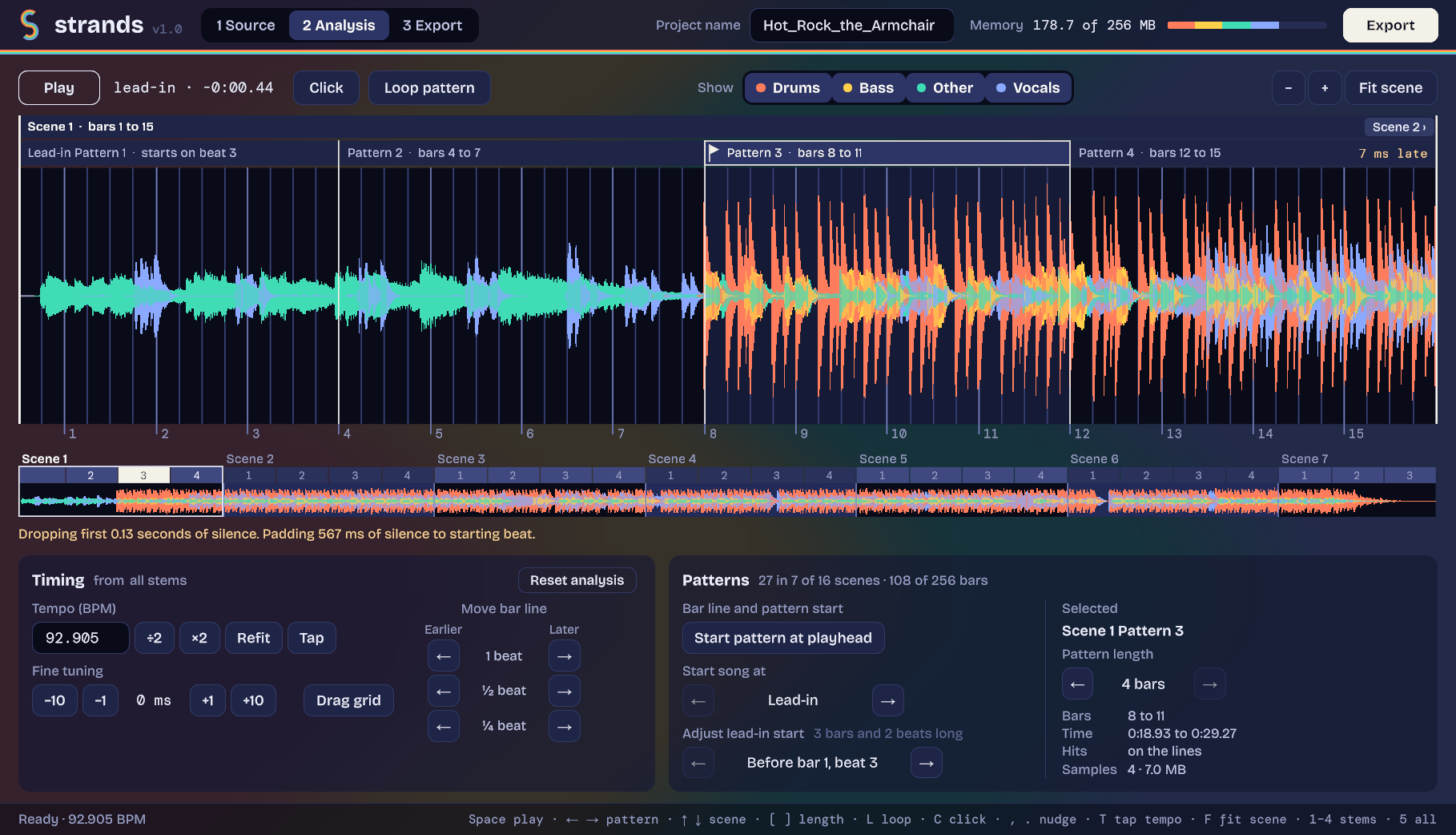
Task: Click left arrow beside Lead-in start song
Action: click(698, 700)
